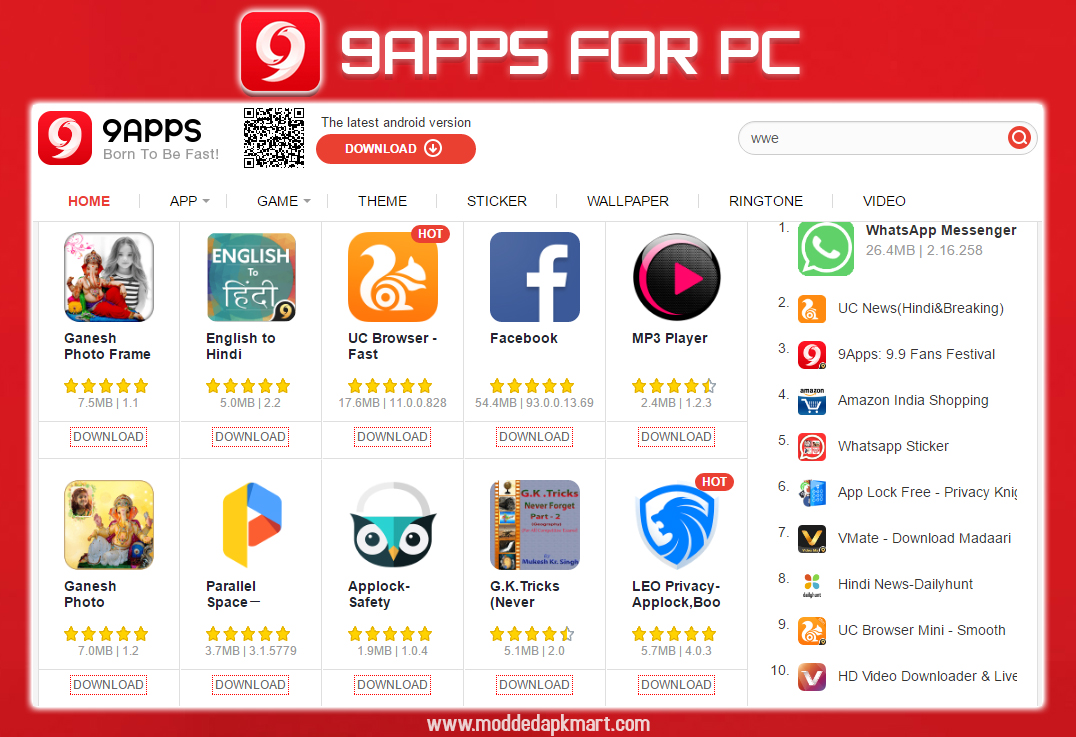Download the Ganesh Photo Frame app
The image size is (1076, 737).
108,437
